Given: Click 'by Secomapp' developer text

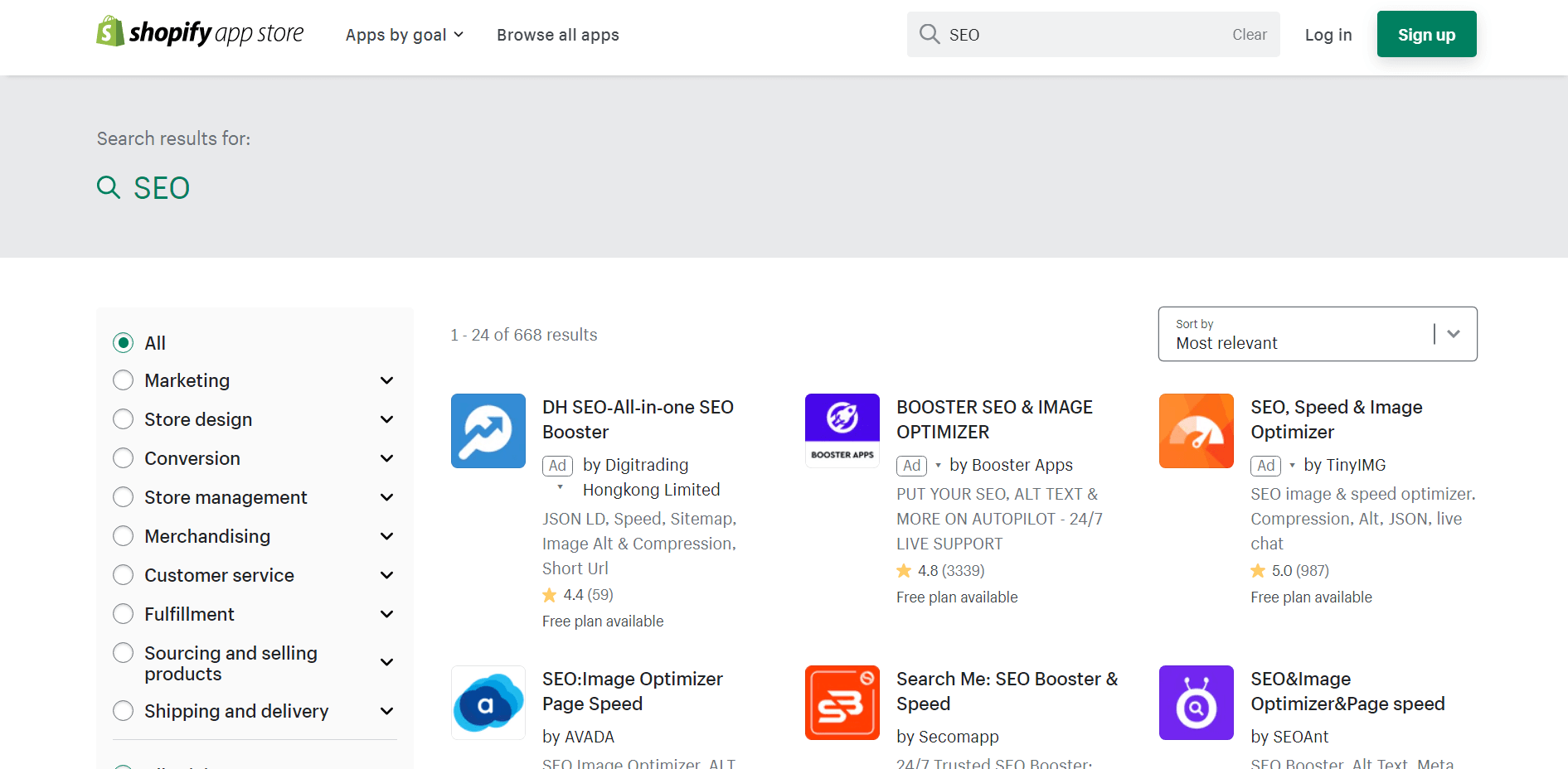Looking at the screenshot, I should pos(947,737).
